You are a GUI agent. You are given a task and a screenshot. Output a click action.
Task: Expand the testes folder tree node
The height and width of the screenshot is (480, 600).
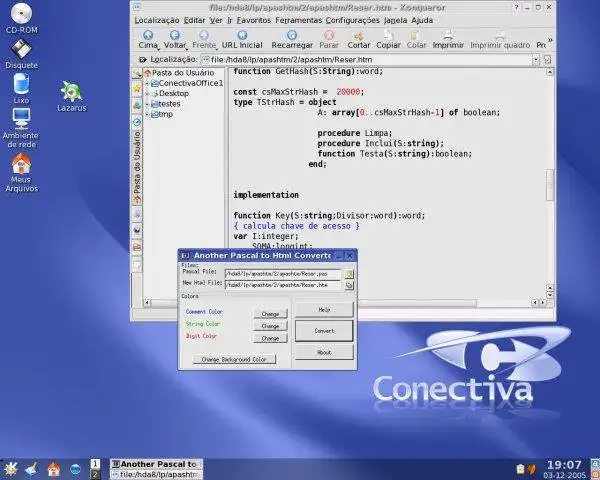147,104
